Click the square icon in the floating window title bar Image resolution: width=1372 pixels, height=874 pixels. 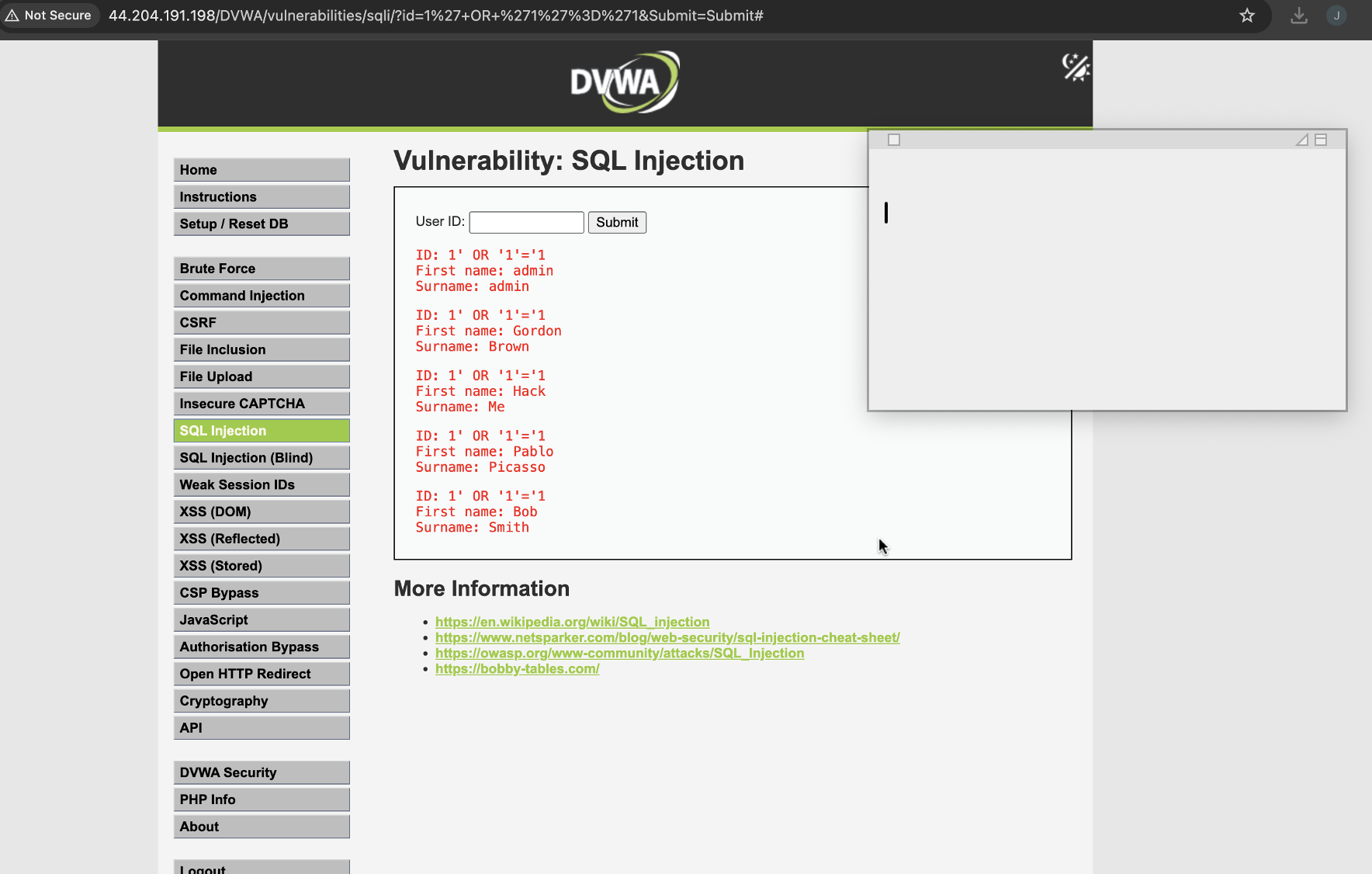(x=894, y=140)
